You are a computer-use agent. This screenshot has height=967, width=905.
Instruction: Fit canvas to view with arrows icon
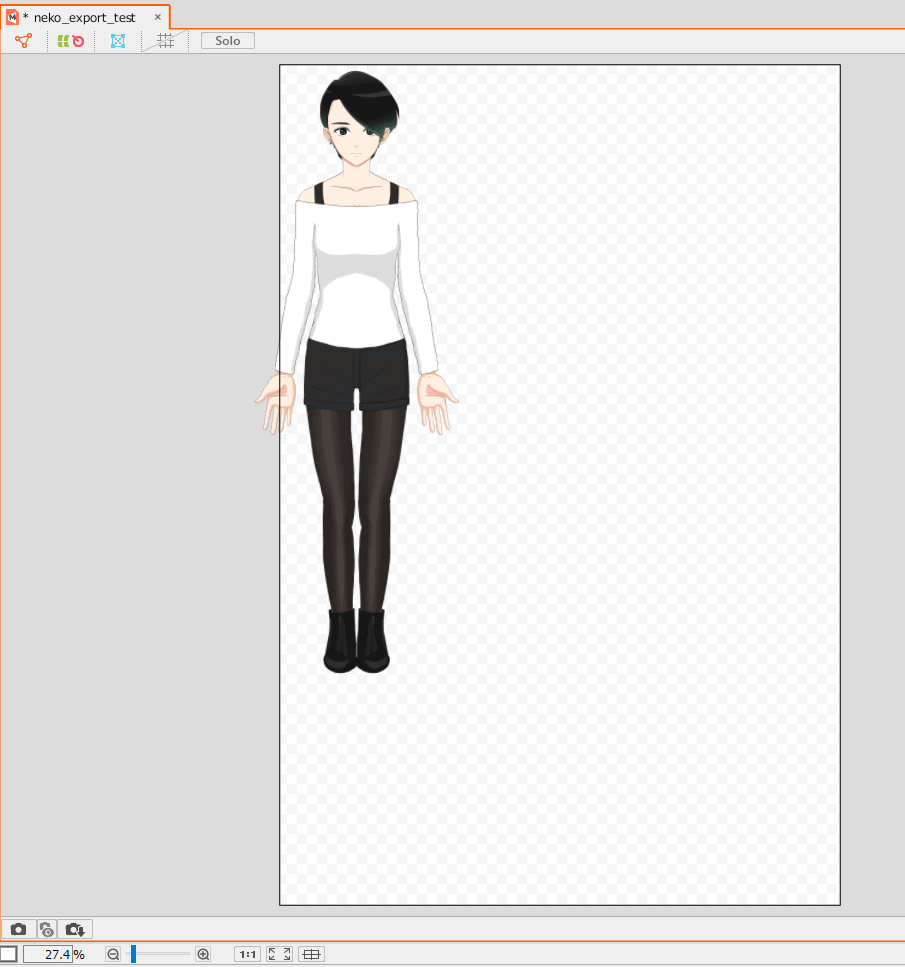pyautogui.click(x=280, y=954)
